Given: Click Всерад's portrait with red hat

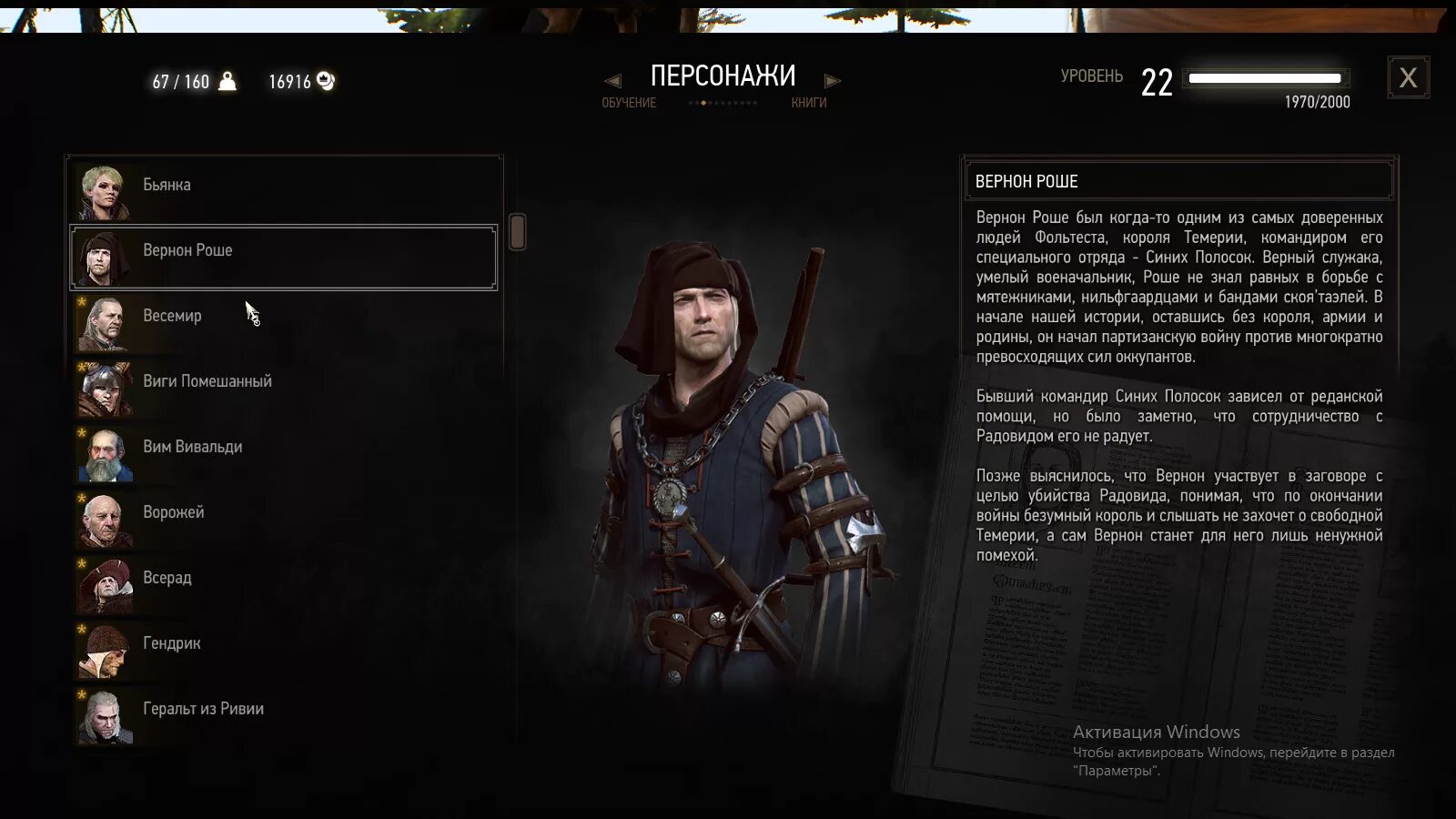Looking at the screenshot, I should click(x=105, y=585).
